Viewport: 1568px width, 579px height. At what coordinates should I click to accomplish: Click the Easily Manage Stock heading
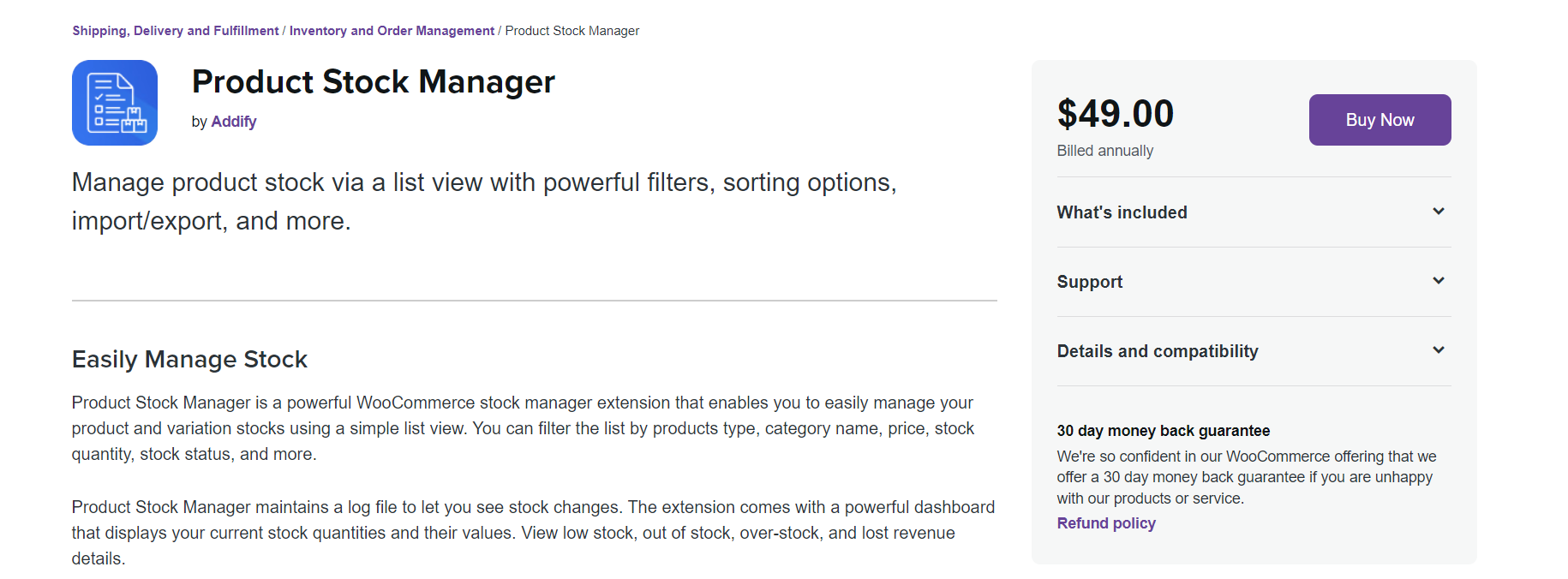tap(189, 360)
